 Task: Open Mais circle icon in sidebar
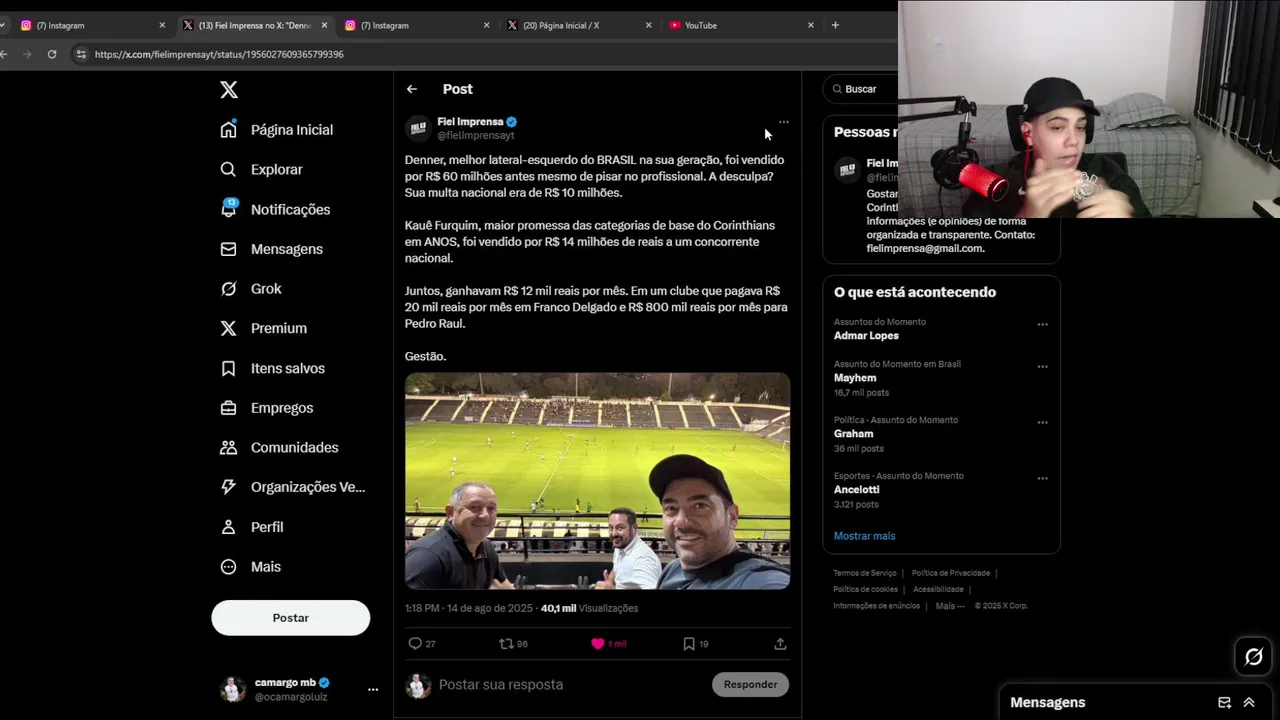[229, 567]
